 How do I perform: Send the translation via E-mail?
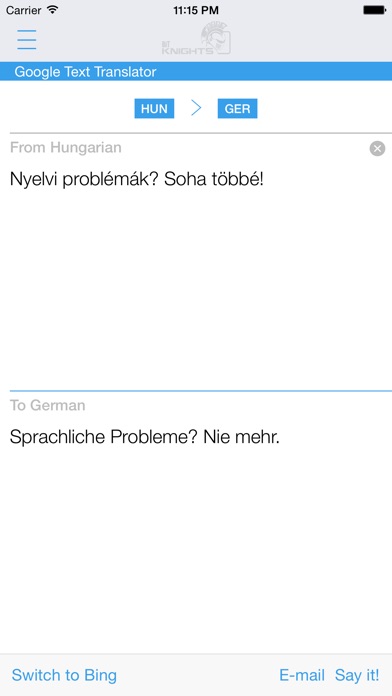(x=302, y=675)
